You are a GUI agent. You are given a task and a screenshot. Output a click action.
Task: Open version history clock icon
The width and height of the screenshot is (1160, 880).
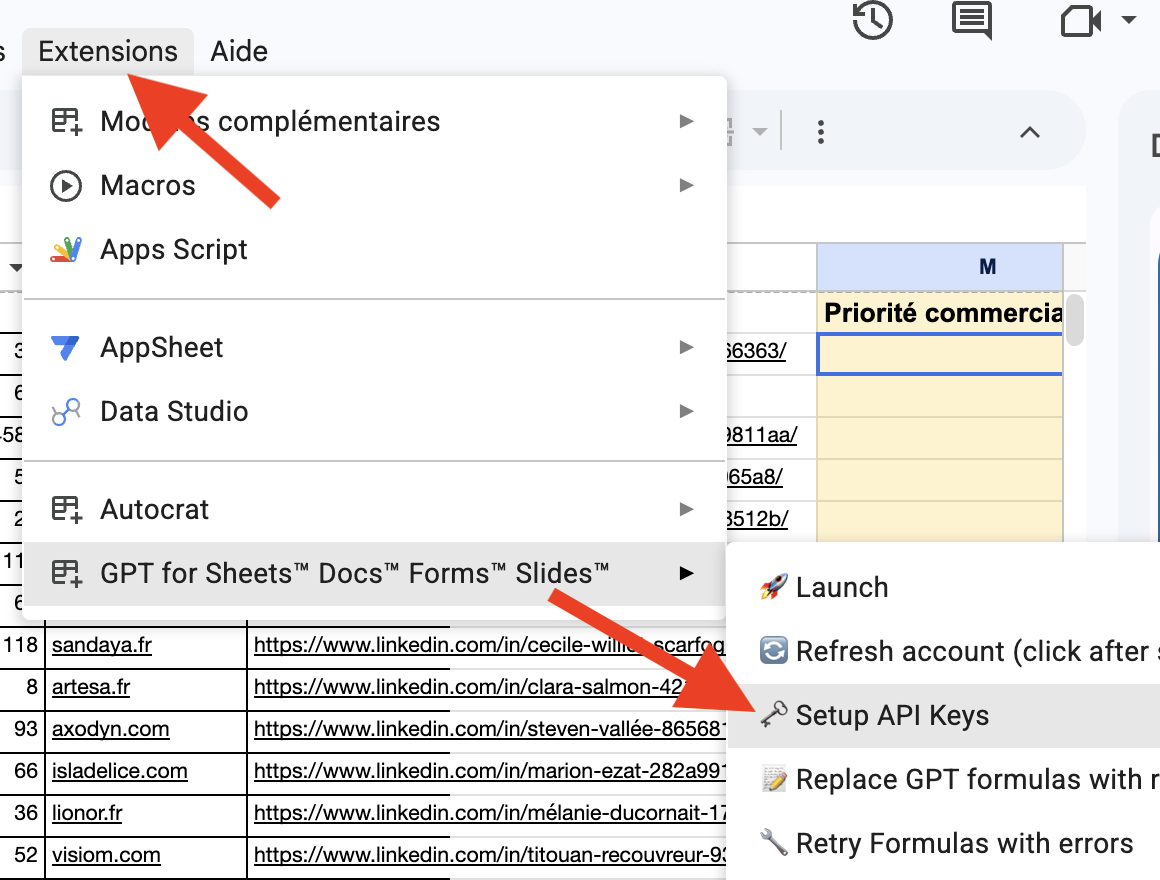[x=873, y=20]
